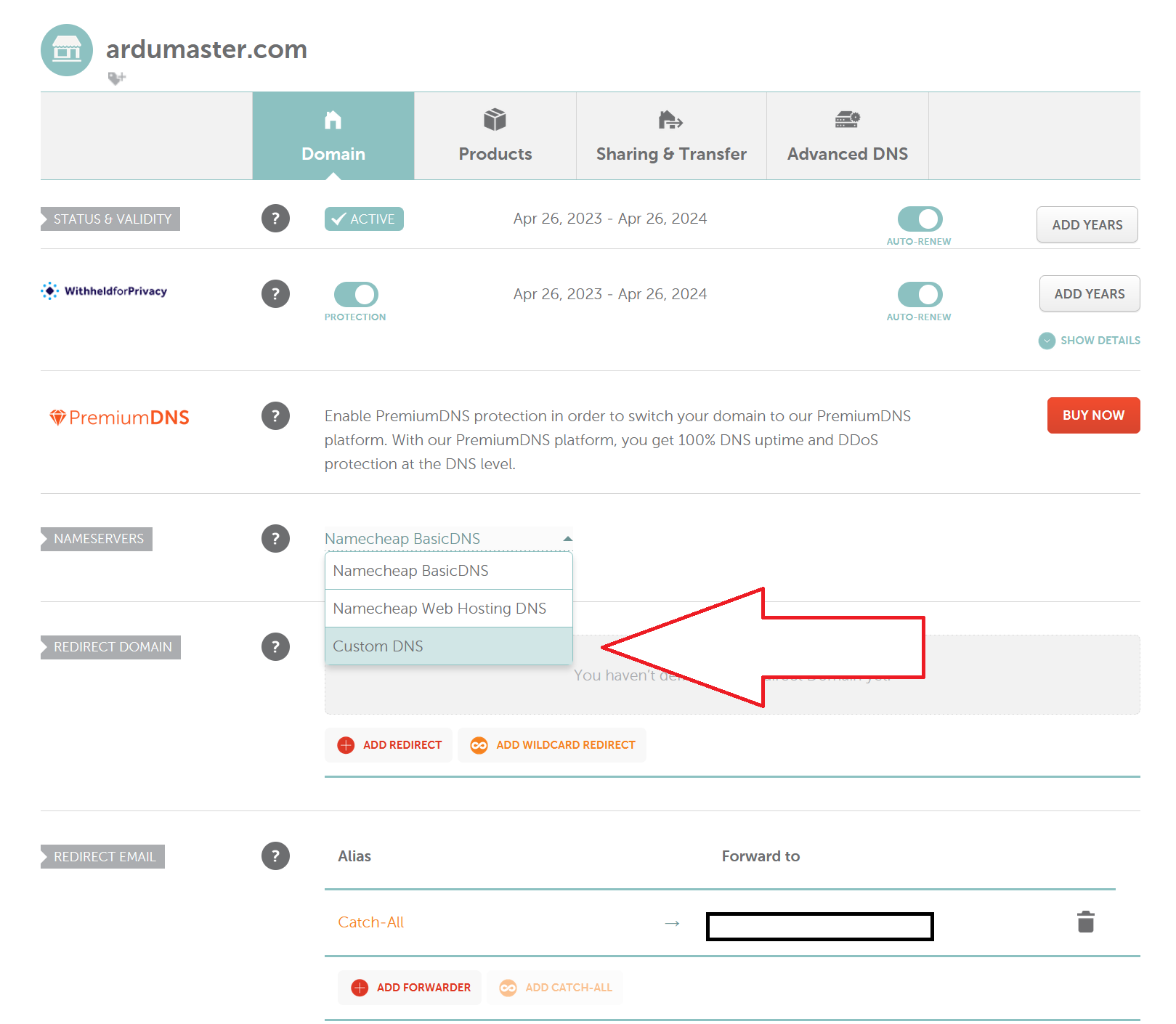Toggle Auto-Renew for WithheldforPrivacy
Screen dimensions: 1176x1024
click(920, 294)
